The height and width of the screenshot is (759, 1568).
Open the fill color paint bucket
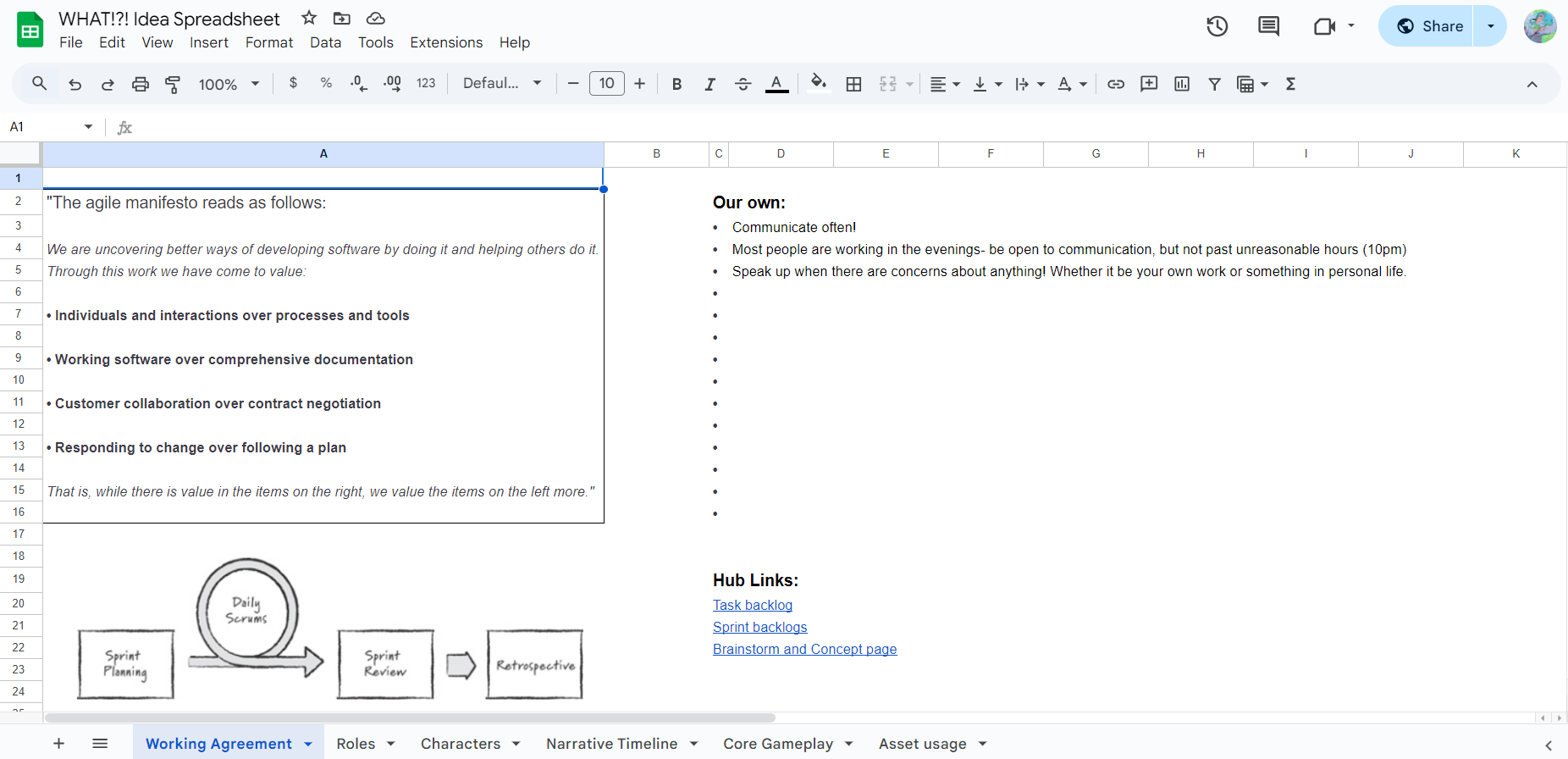tap(818, 83)
